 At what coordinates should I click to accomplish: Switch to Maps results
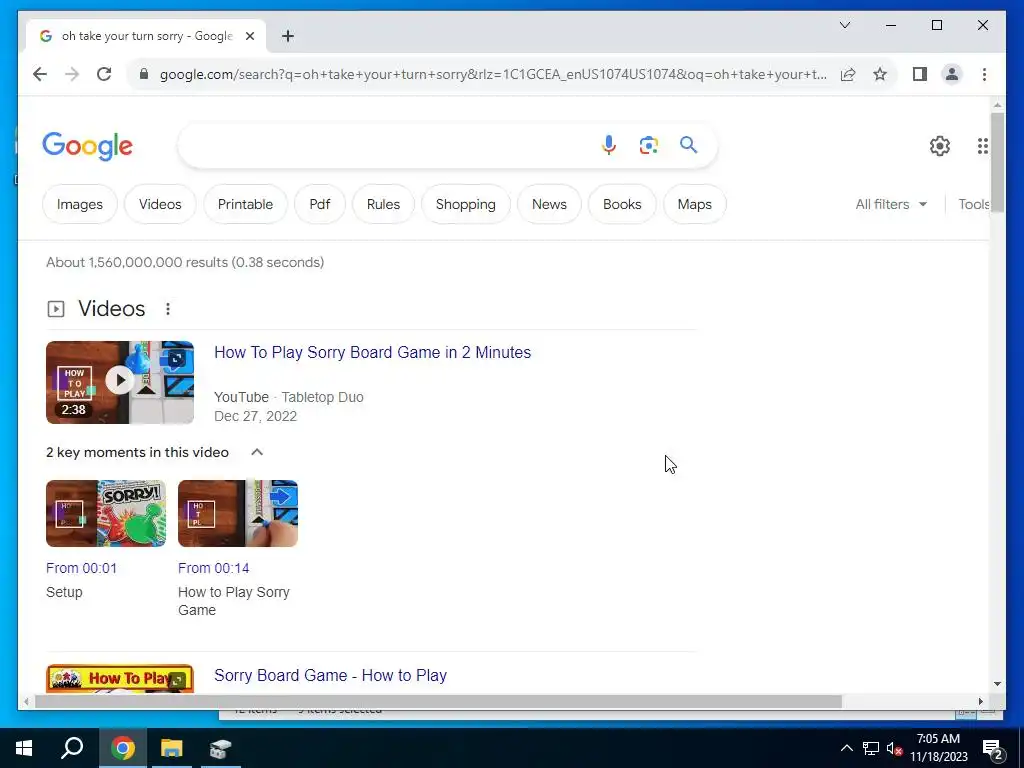694,204
